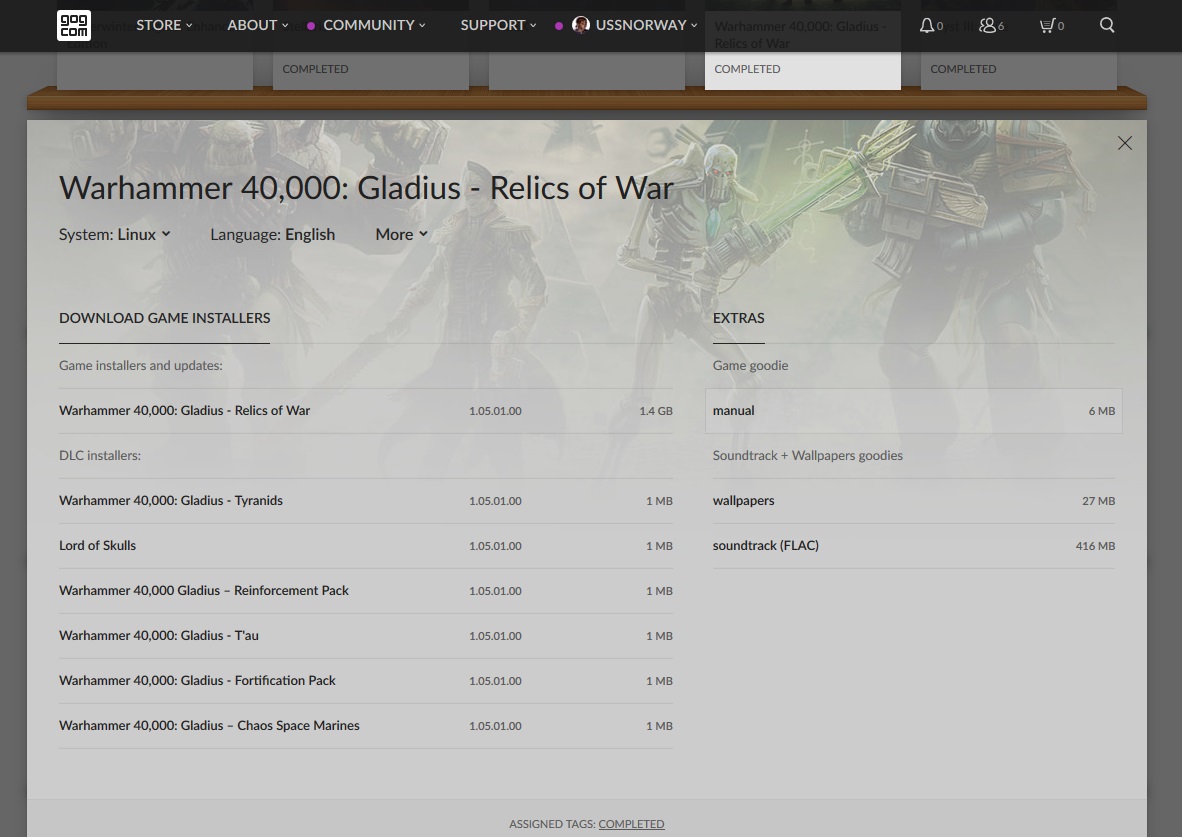This screenshot has width=1182, height=837.
Task: Expand the More dropdown
Action: click(x=402, y=235)
